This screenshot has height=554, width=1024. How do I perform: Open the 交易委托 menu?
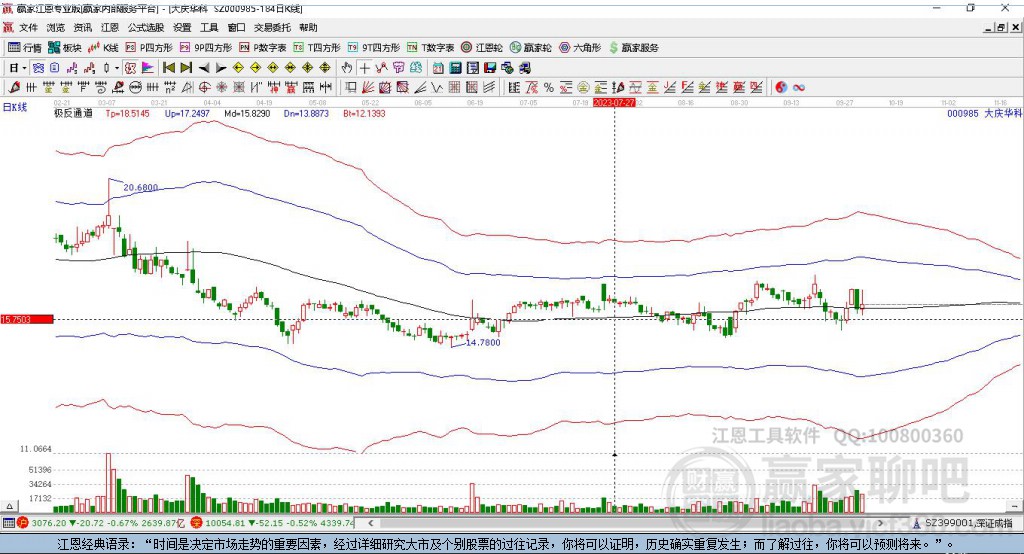272,27
